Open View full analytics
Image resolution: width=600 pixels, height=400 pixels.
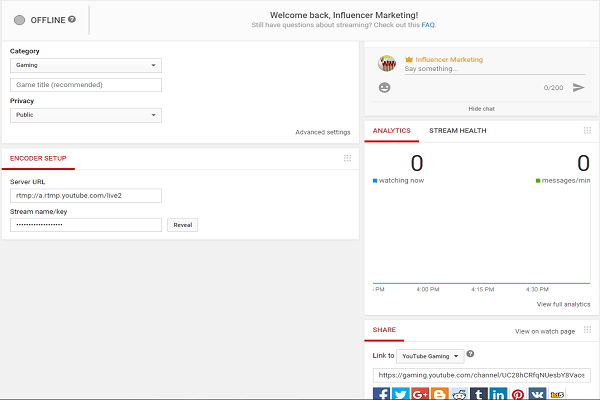(563, 304)
